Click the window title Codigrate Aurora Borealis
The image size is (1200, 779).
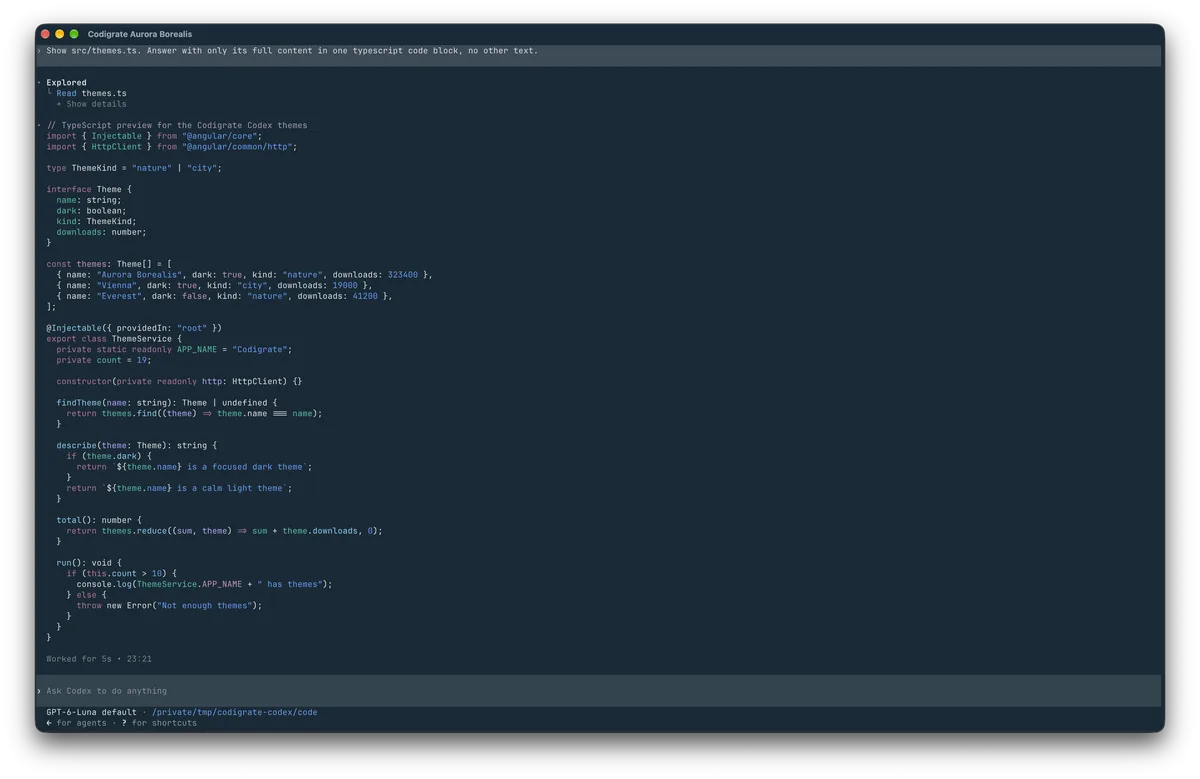(x=140, y=34)
